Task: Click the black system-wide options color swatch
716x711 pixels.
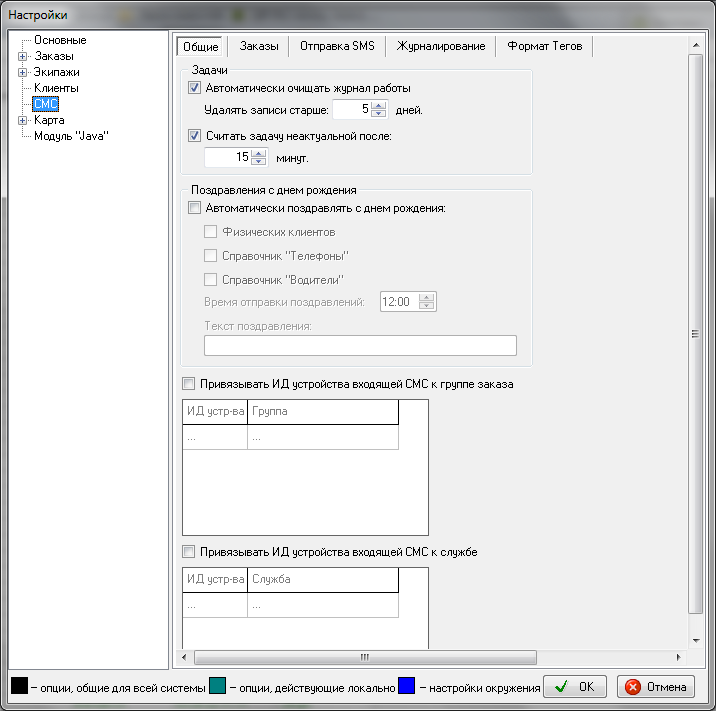Action: (x=19, y=686)
